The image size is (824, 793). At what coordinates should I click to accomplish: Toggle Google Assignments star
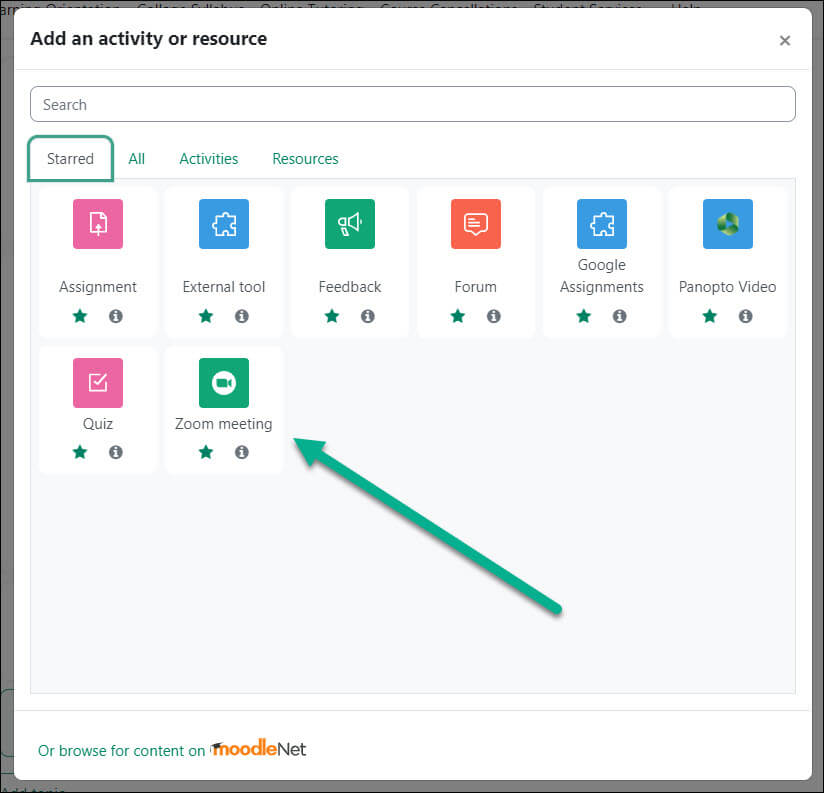[584, 316]
